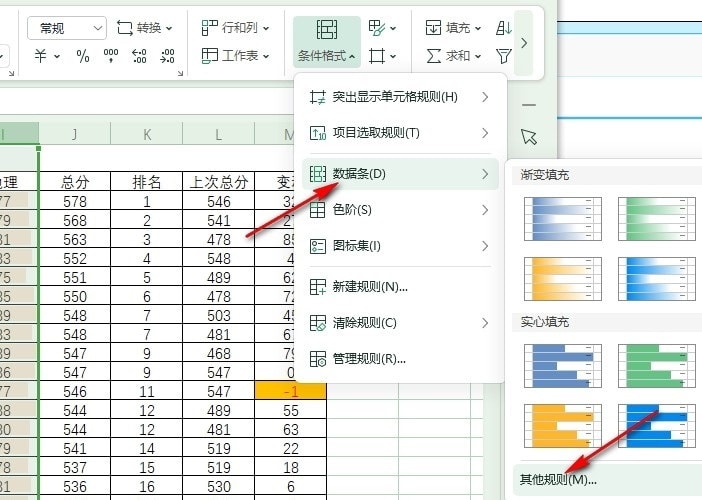Click the minus line icon in side panel

tap(529, 105)
